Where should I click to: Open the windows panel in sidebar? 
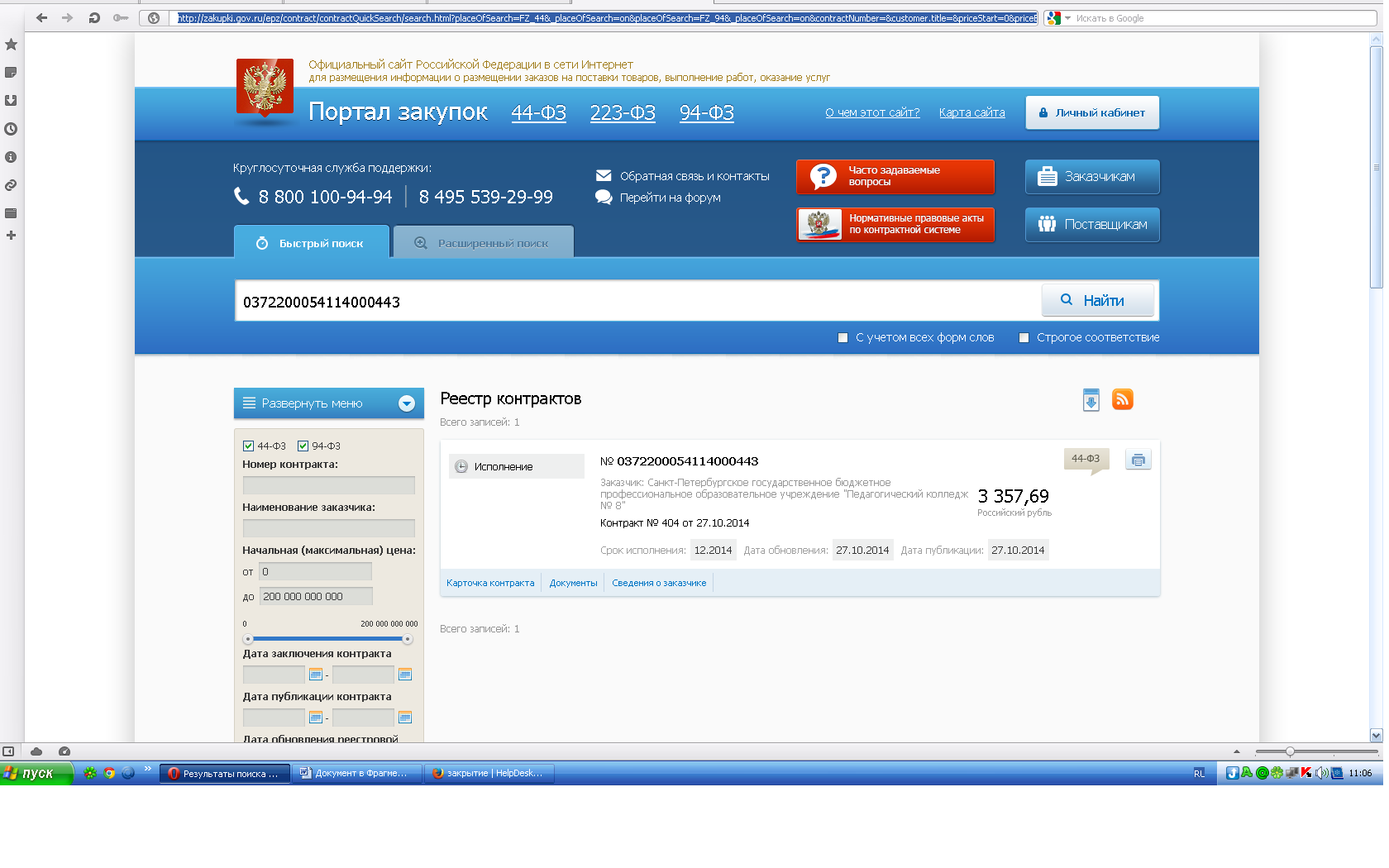pos(11,213)
